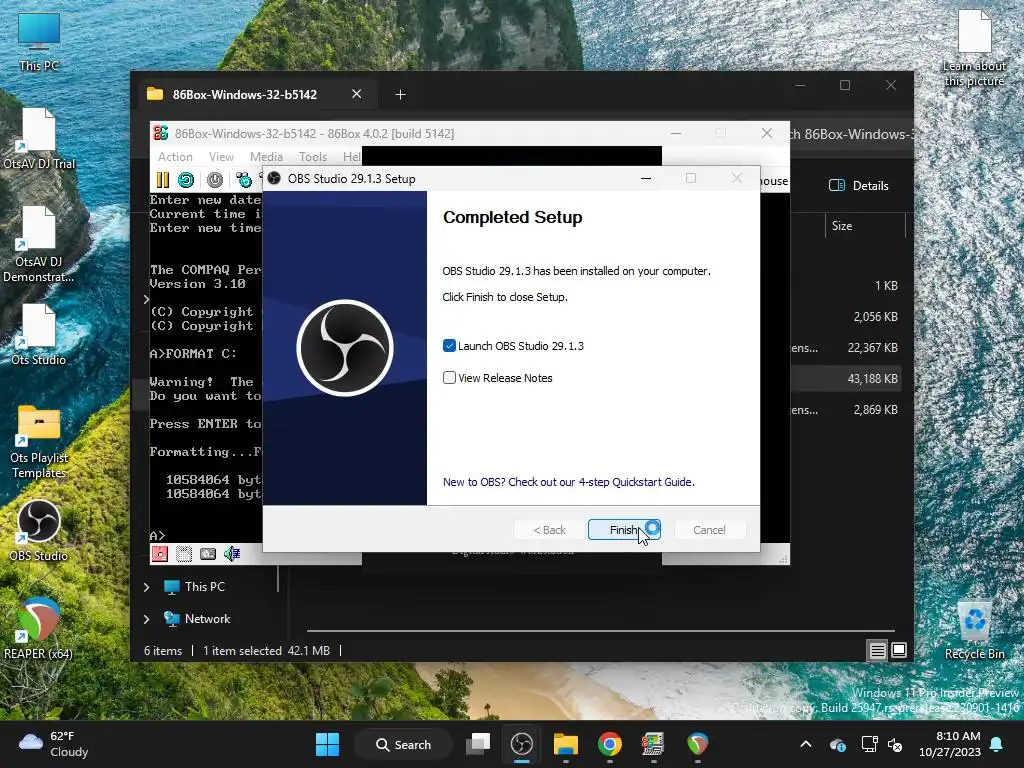Open File Explorer from the taskbar
The width and height of the screenshot is (1024, 768).
click(566, 744)
